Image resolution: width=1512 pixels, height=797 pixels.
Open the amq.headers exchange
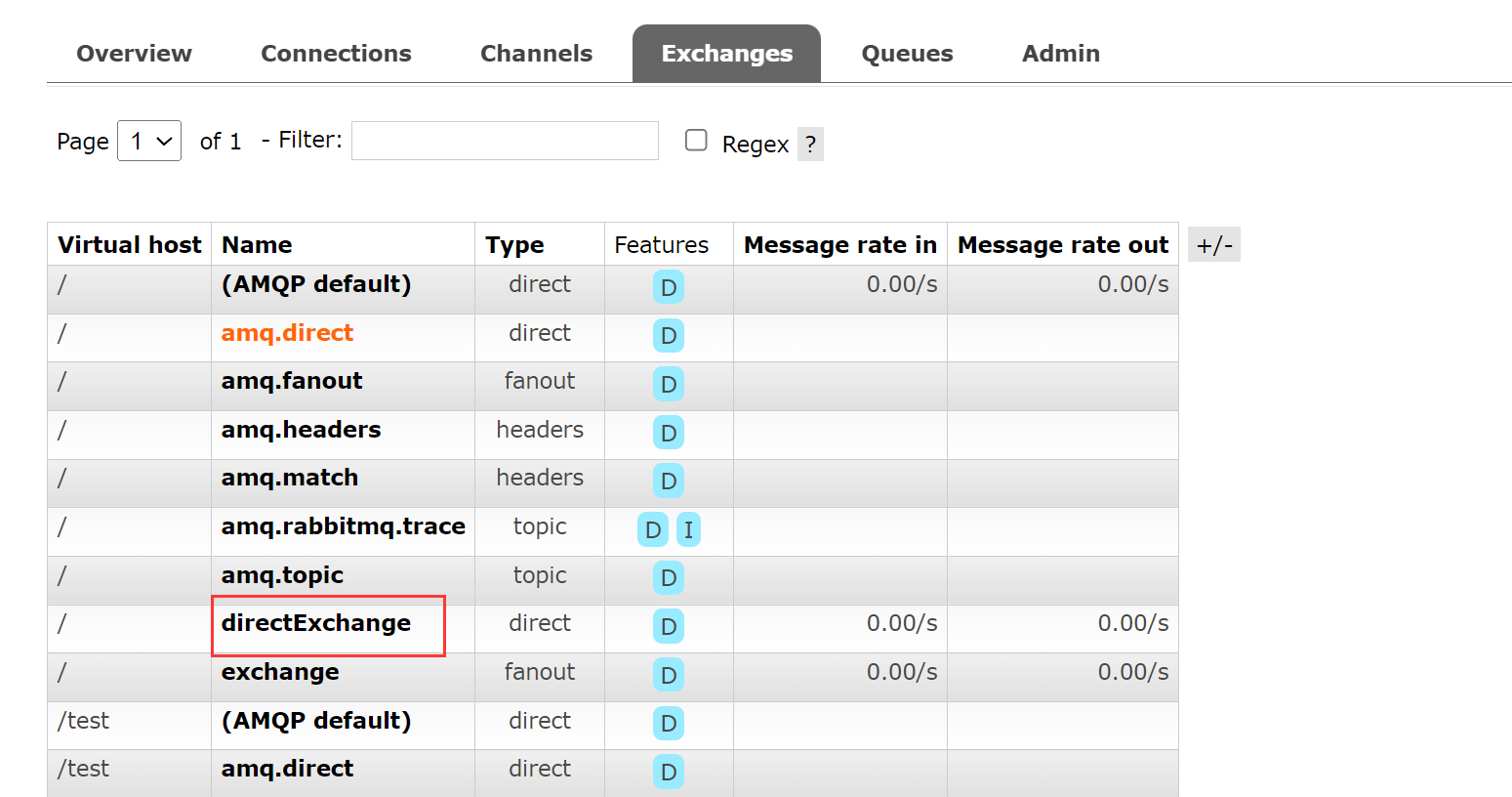point(301,430)
